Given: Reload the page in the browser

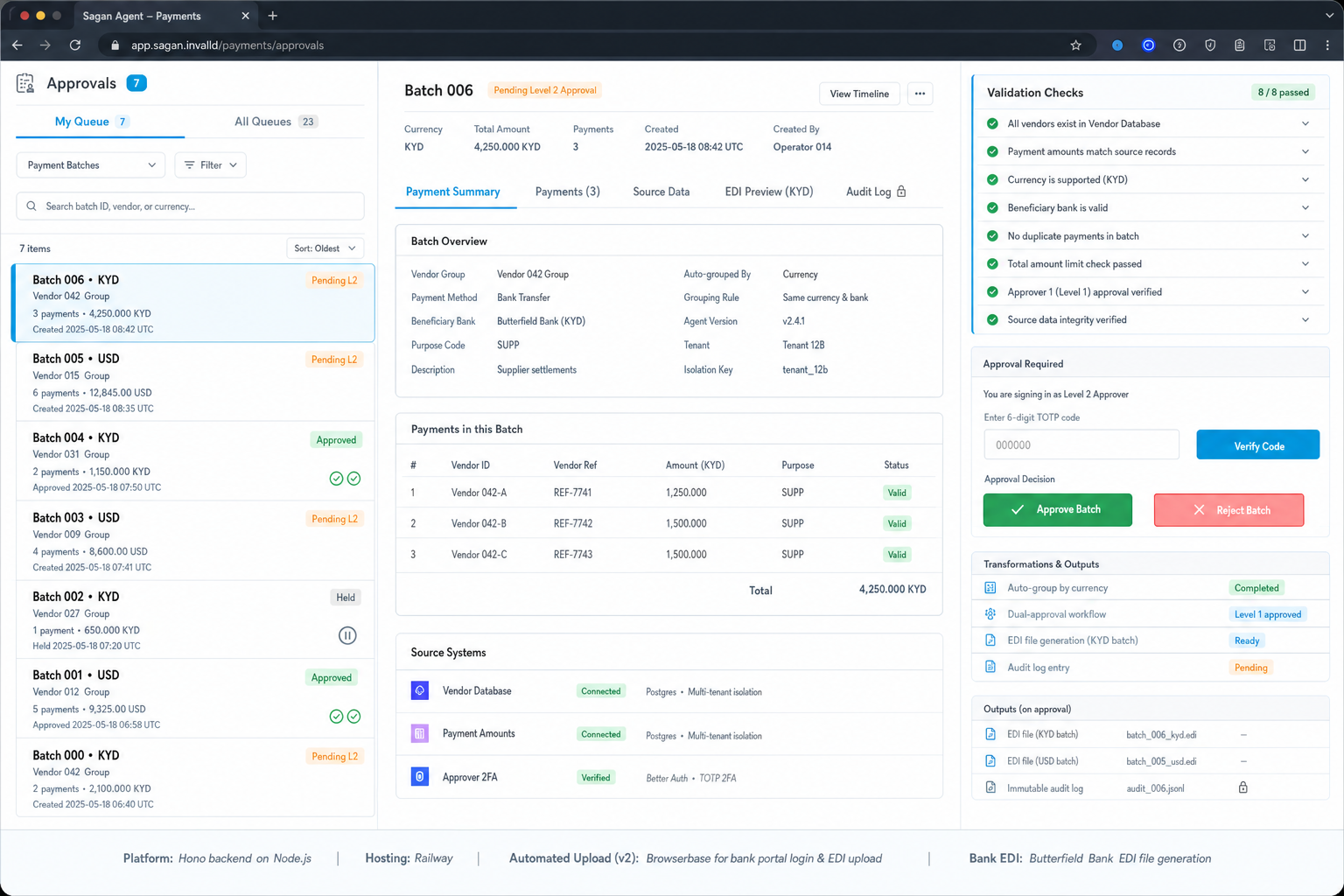Looking at the screenshot, I should (75, 45).
